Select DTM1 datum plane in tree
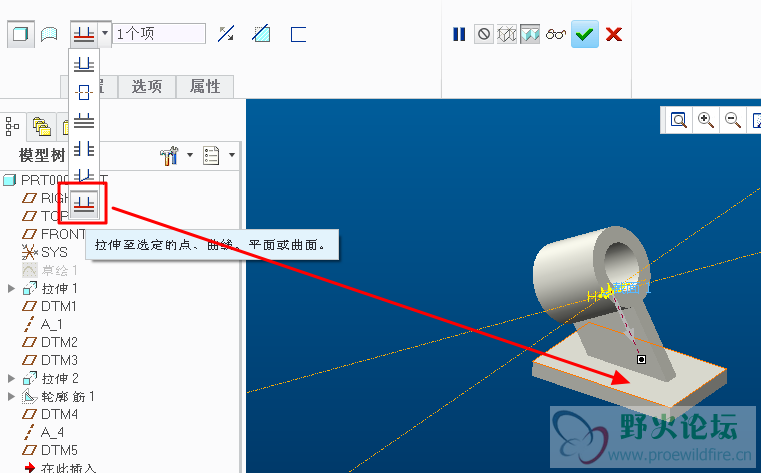 (50, 306)
